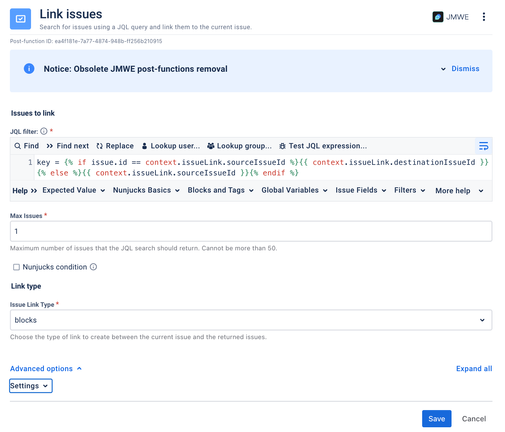This screenshot has height=432, width=505.
Task: Click the blue notice information icon
Action: (29, 69)
